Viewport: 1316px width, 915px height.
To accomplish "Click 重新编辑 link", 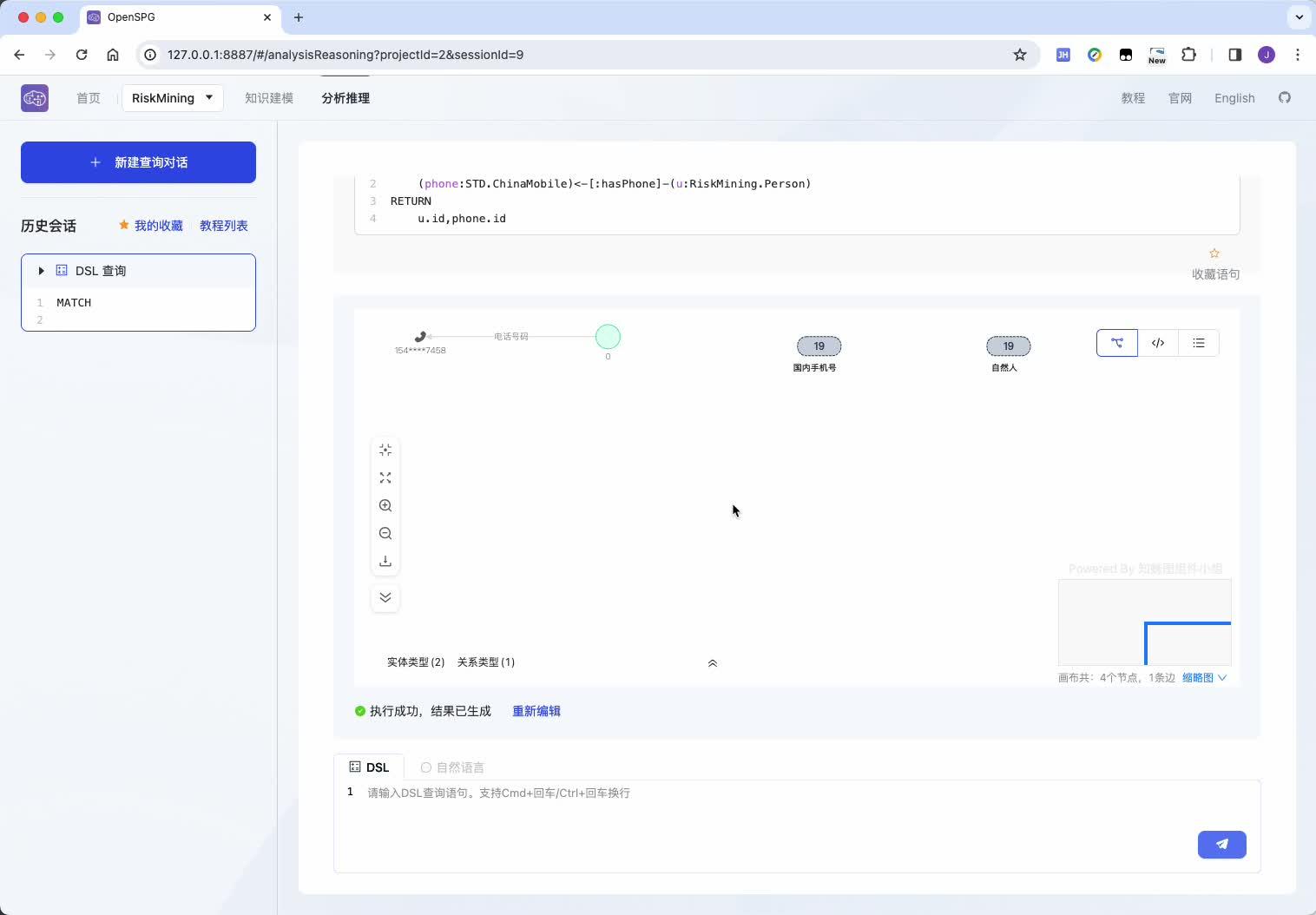I will point(536,711).
